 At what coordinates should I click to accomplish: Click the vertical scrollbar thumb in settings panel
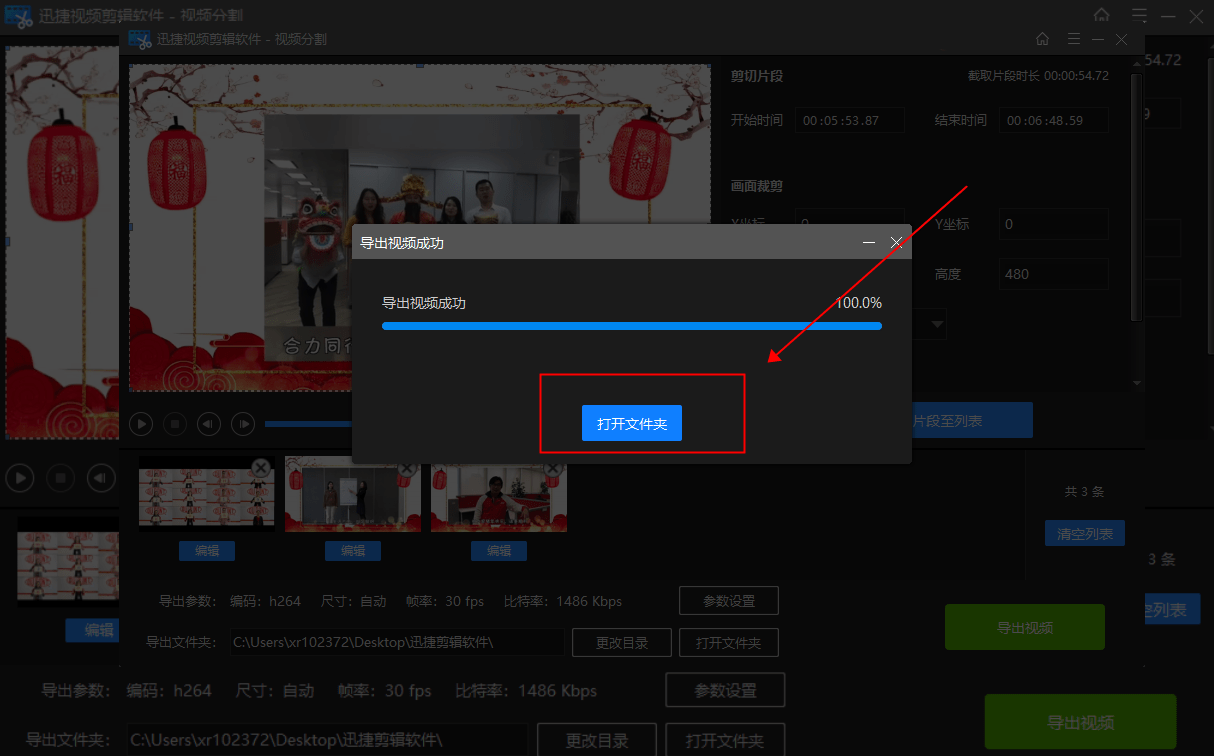[1136, 196]
